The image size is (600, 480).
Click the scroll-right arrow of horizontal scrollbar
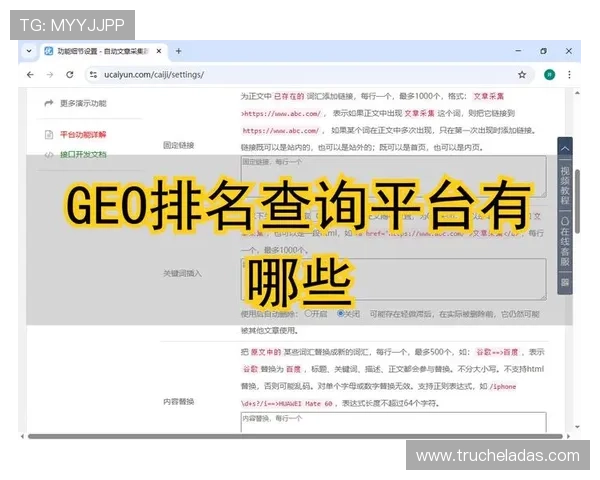pos(568,436)
